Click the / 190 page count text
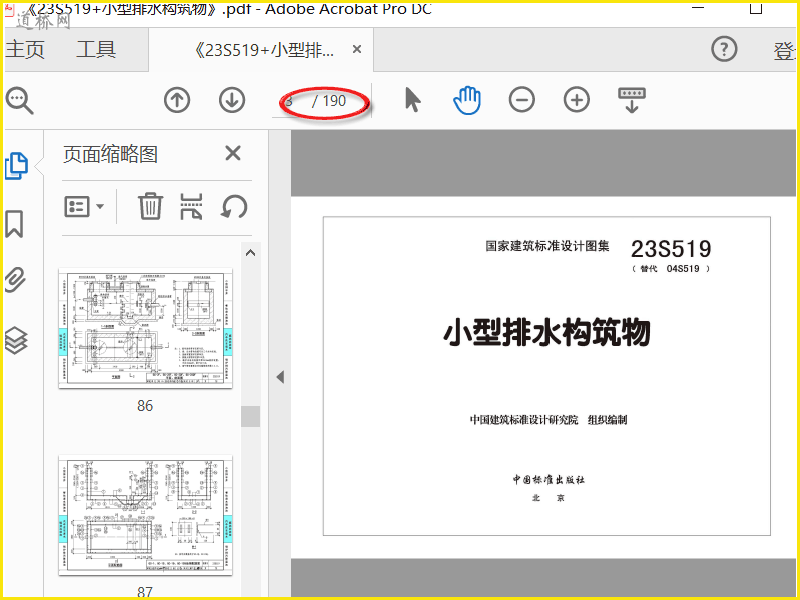 click(x=329, y=101)
